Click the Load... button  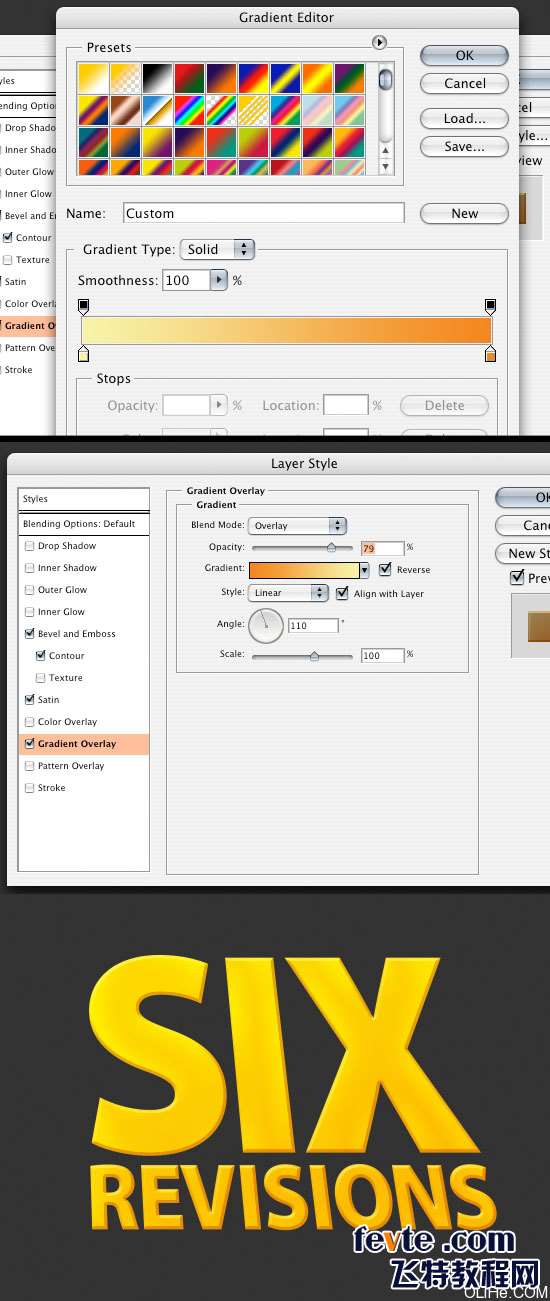[465, 118]
